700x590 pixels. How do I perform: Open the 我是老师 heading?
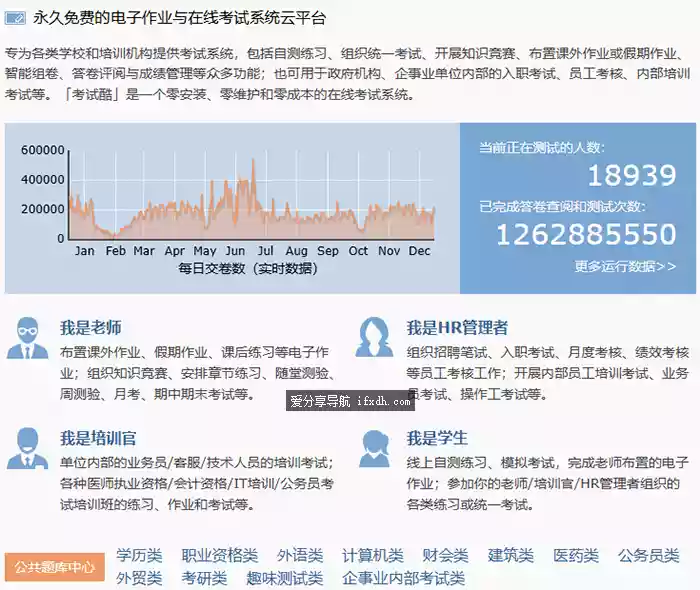pyautogui.click(x=91, y=328)
